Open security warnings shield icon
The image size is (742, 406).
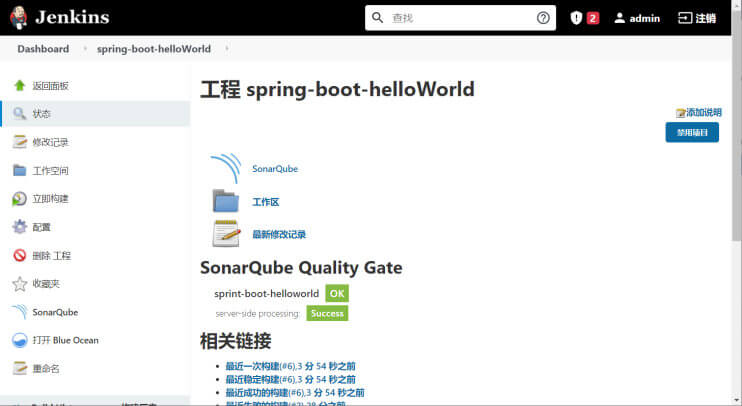pyautogui.click(x=576, y=18)
